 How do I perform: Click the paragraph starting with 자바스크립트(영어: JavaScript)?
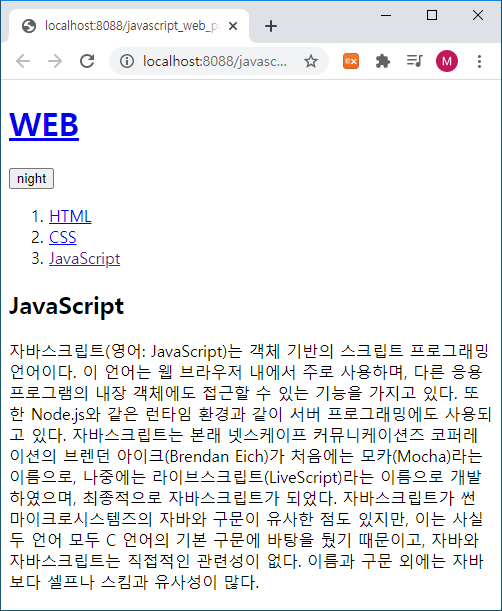[x=249, y=466]
